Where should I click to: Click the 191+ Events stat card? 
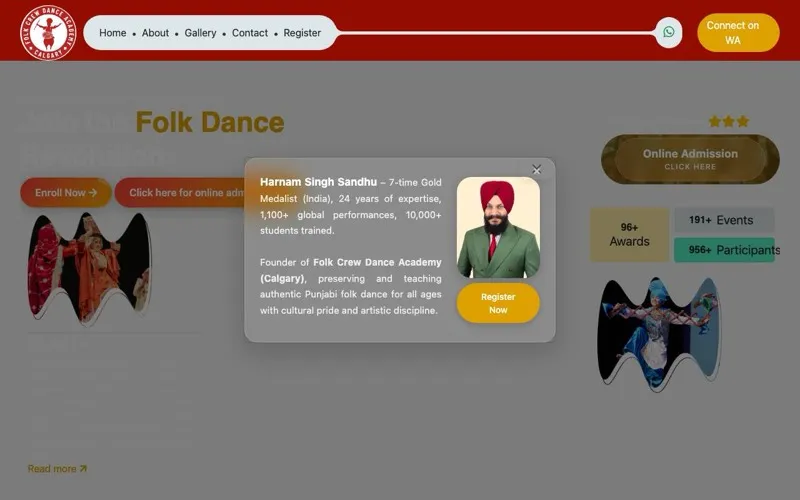(724, 220)
